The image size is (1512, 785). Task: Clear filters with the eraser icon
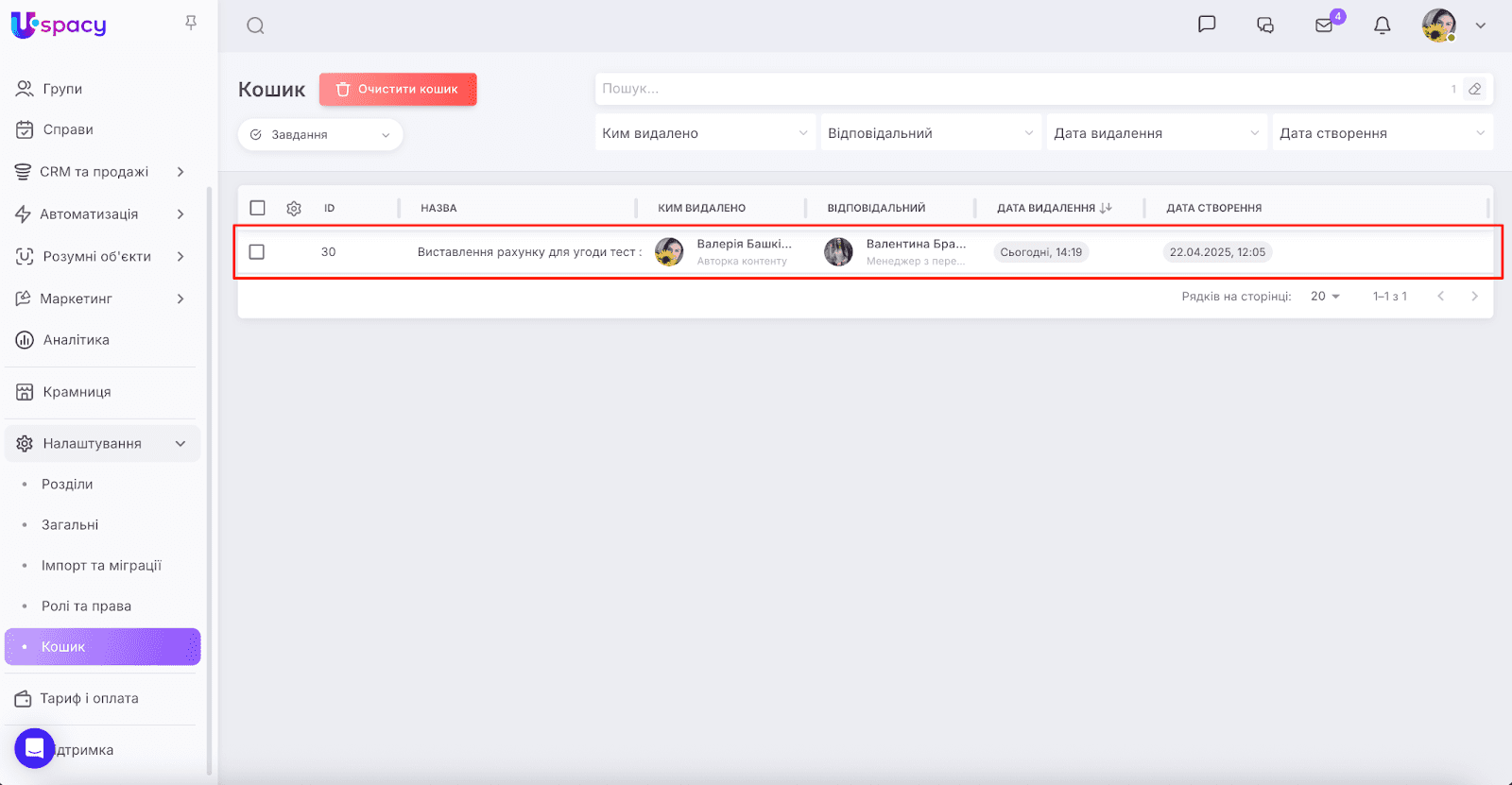[1475, 89]
